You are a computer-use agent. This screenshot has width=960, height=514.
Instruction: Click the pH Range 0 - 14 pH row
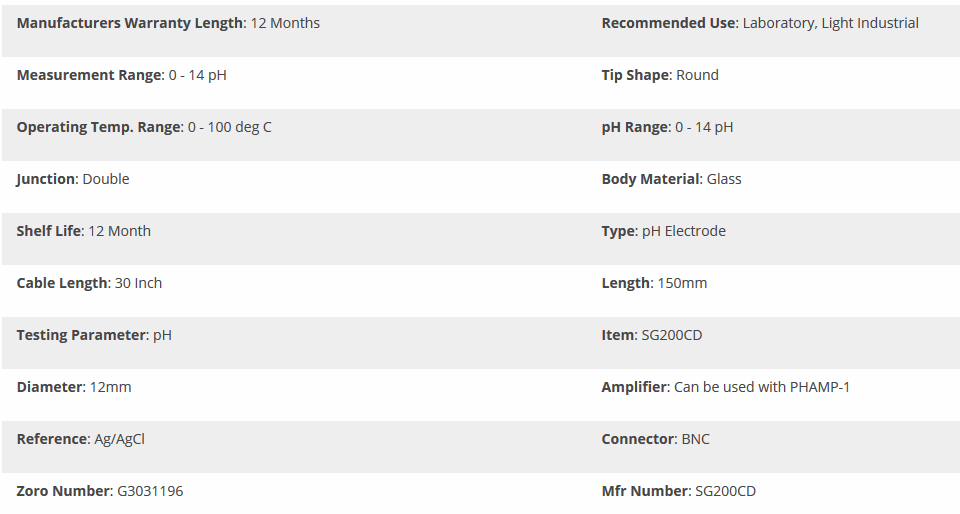pos(667,127)
